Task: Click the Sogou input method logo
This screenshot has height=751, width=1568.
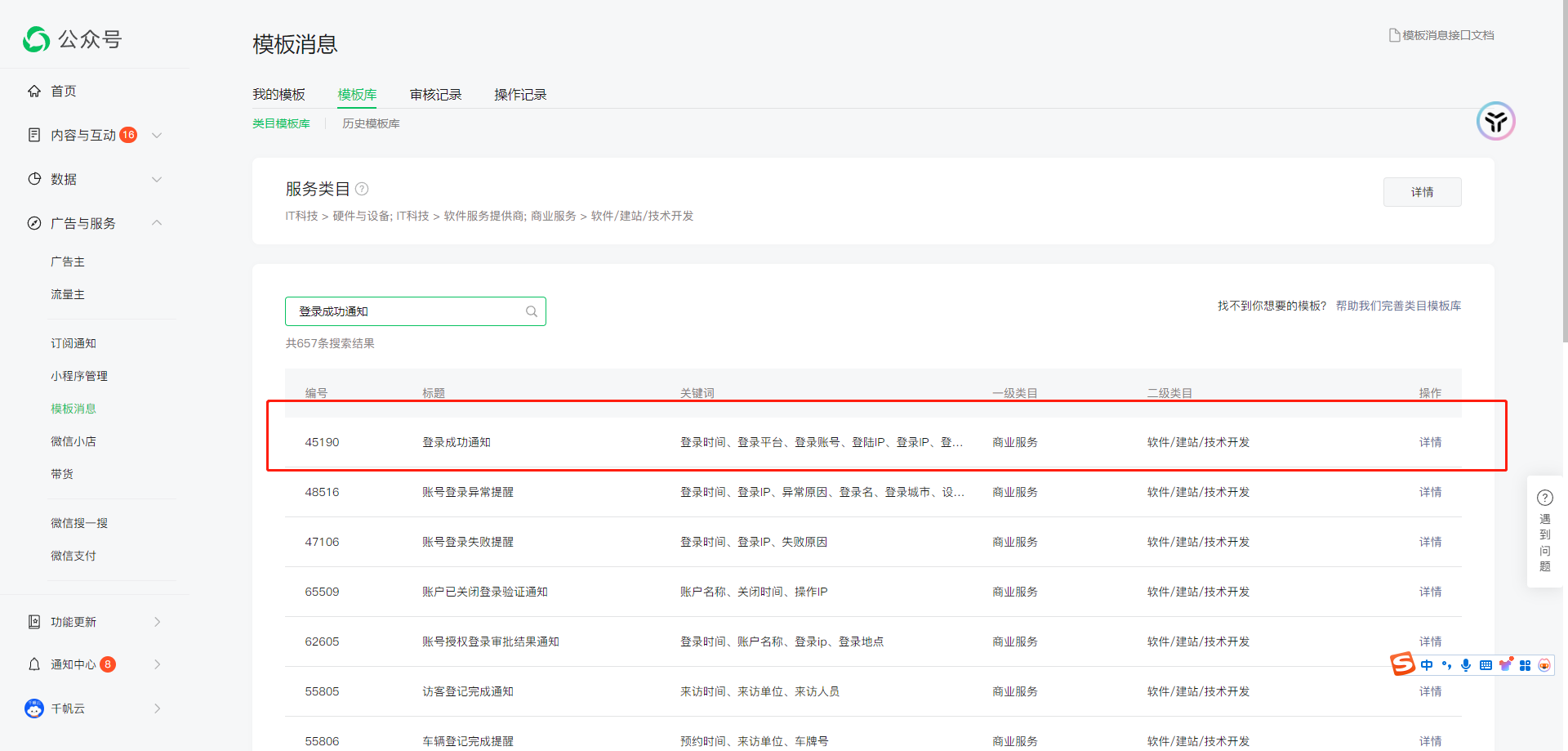Action: pos(1402,664)
